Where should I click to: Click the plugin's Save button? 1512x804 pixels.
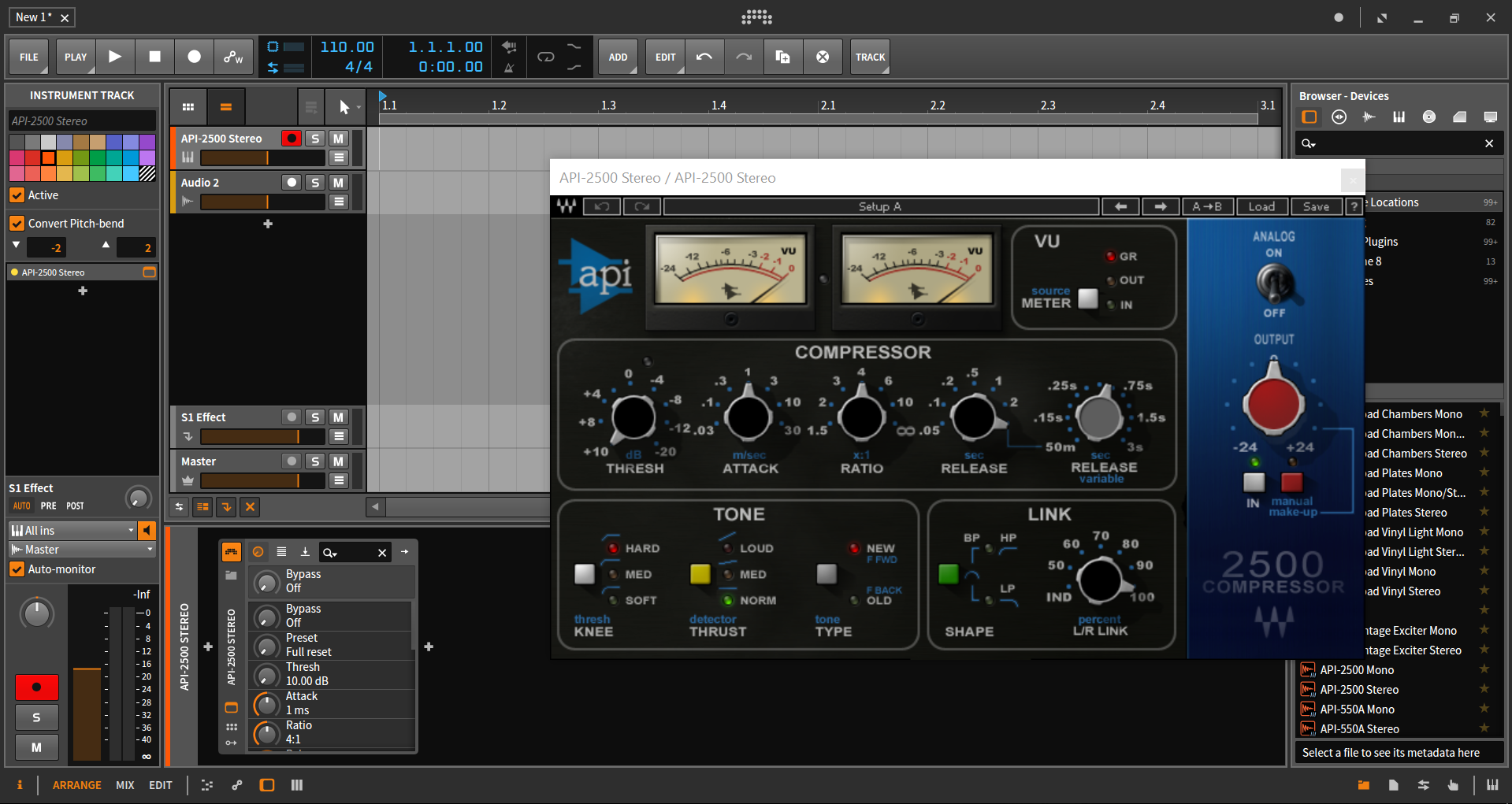pyautogui.click(x=1315, y=206)
